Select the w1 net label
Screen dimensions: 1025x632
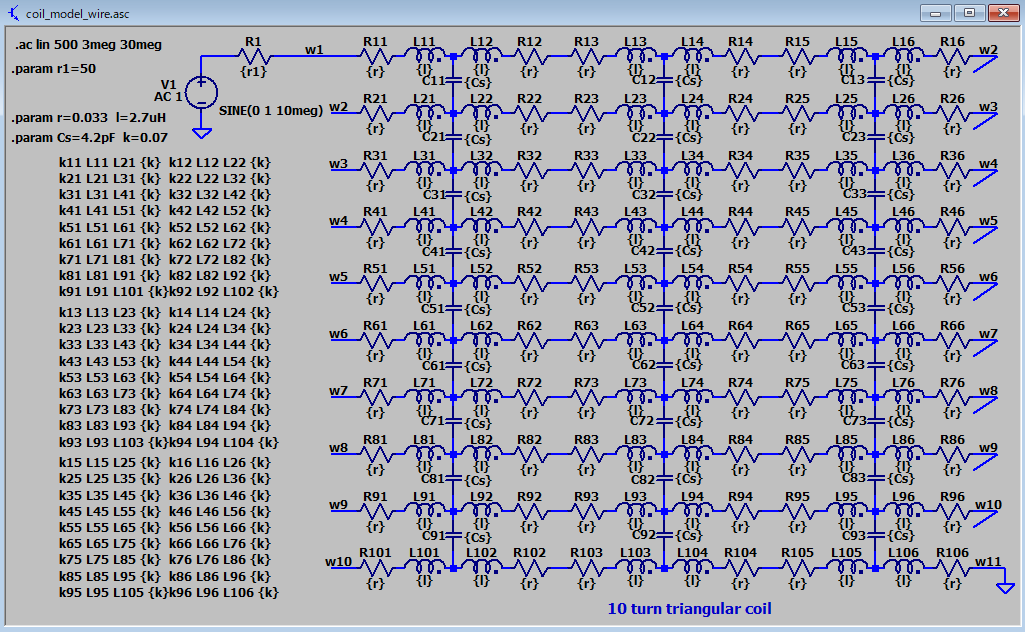click(x=314, y=50)
